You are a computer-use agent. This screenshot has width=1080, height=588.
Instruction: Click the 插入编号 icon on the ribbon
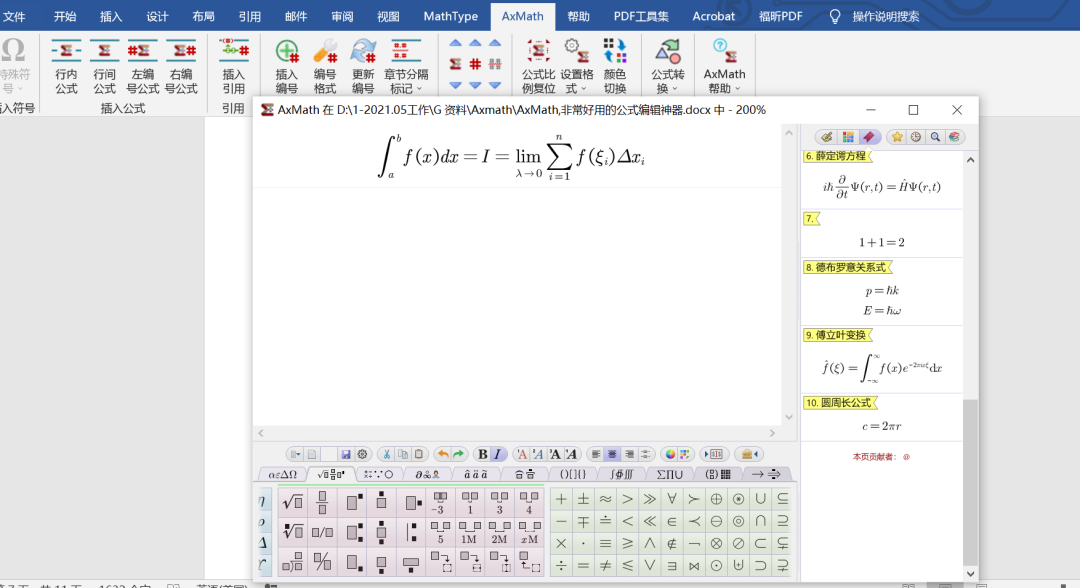tap(286, 66)
